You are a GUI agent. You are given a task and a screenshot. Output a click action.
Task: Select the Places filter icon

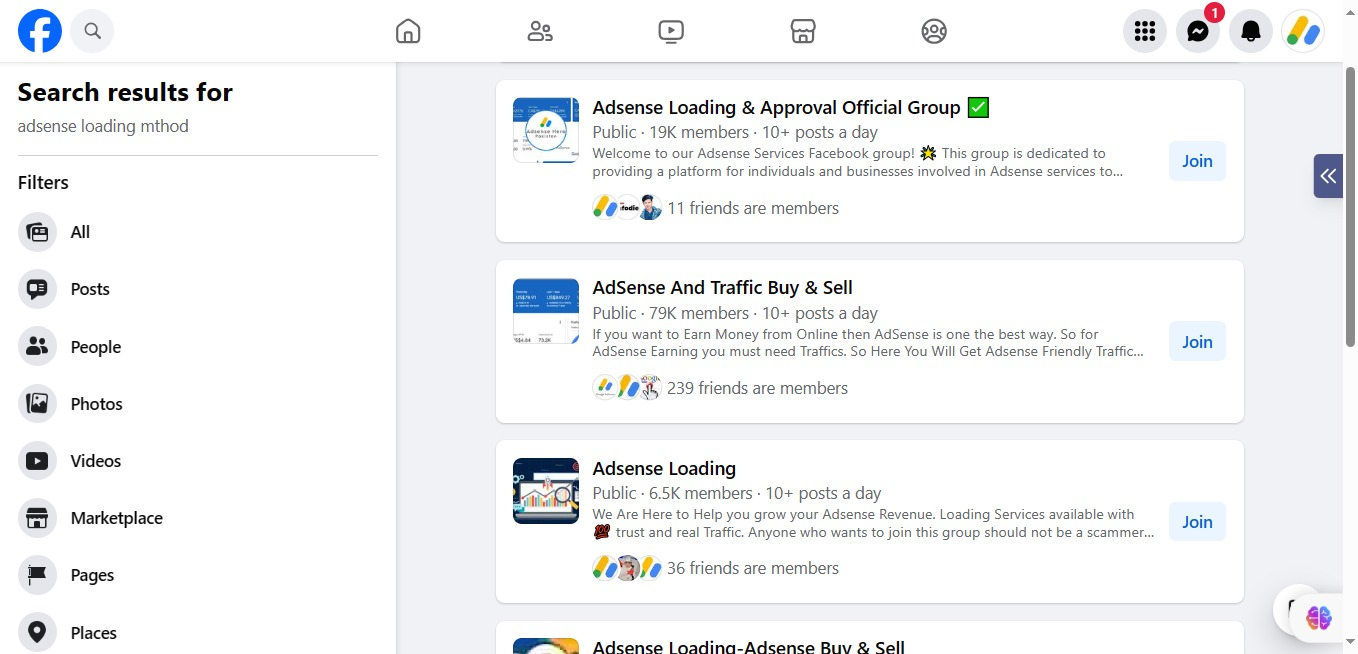coord(37,633)
